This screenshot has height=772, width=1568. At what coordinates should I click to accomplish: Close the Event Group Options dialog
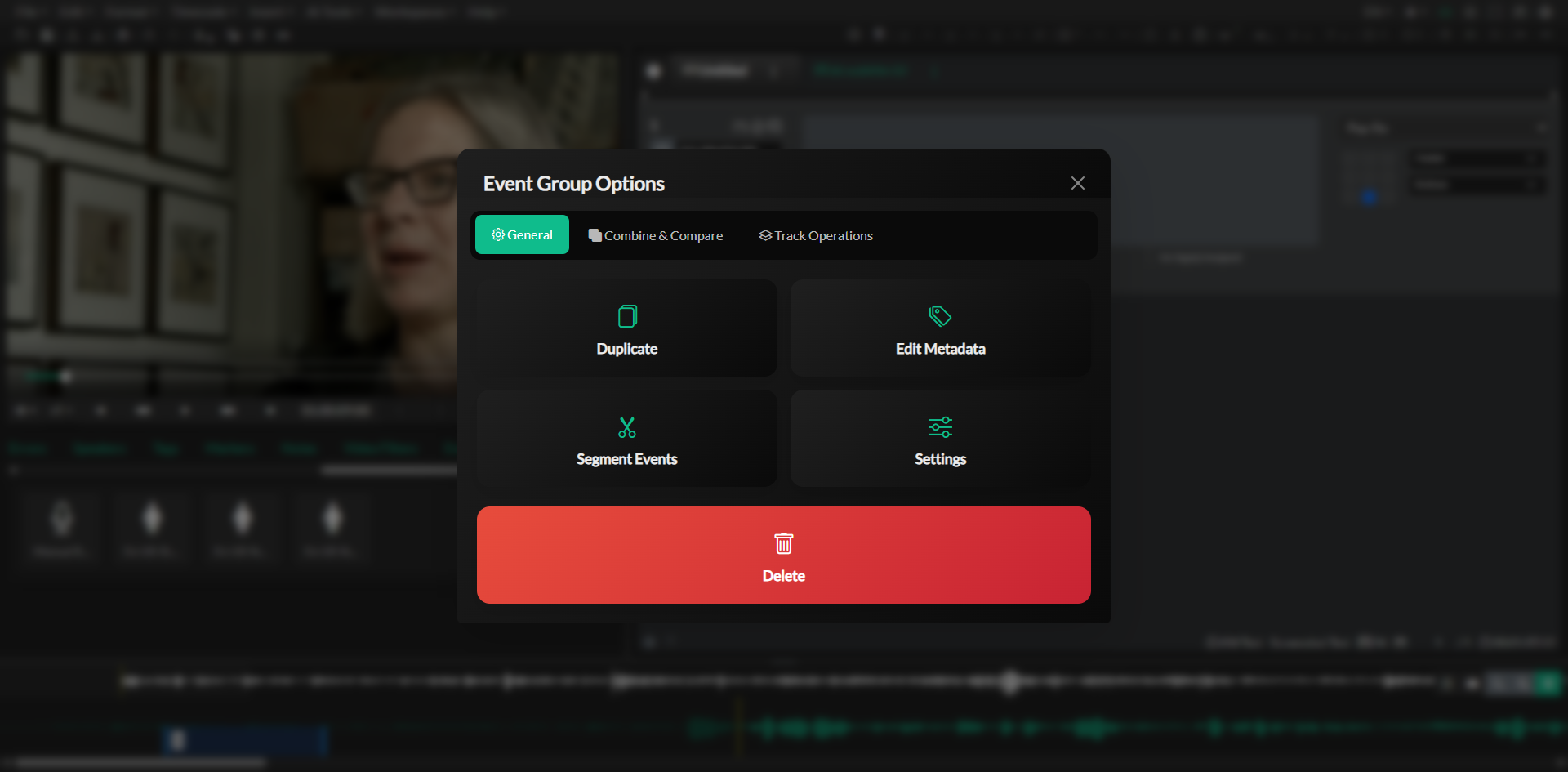coord(1077,183)
